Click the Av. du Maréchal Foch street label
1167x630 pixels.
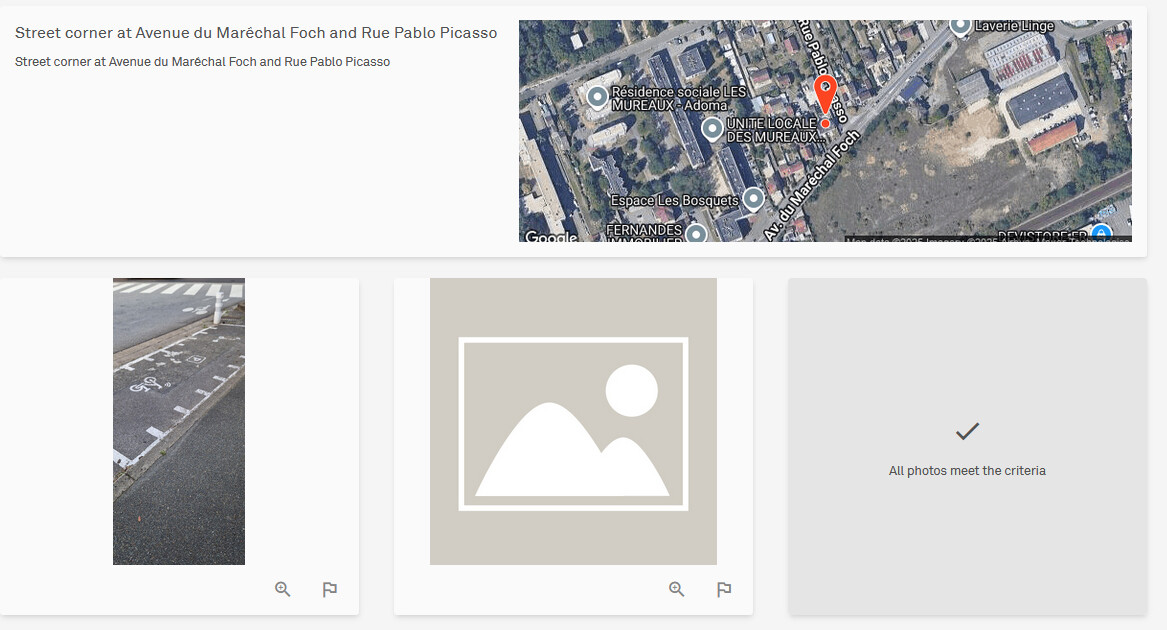(811, 185)
